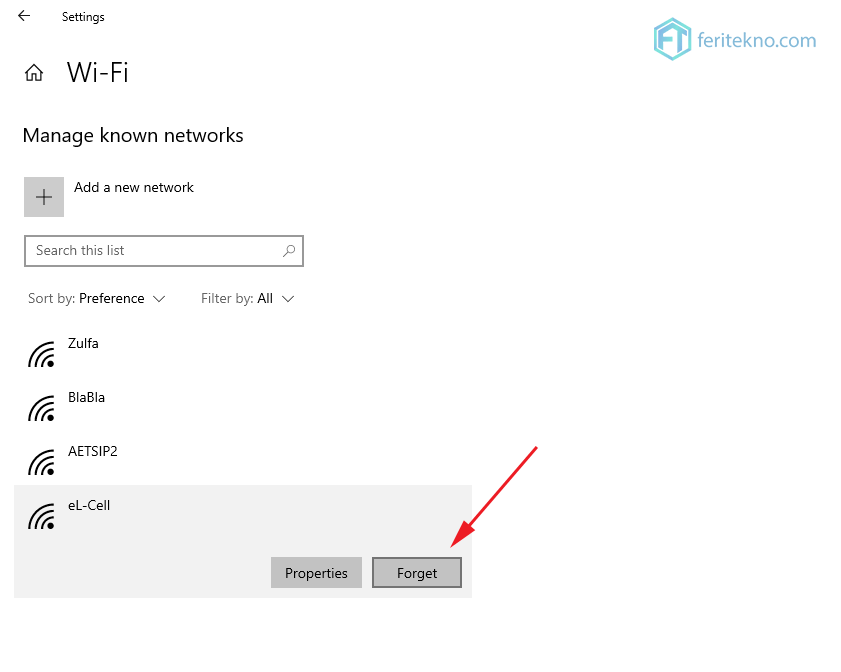Expand the Filter by chevron arrow
This screenshot has width=841, height=672.
(288, 299)
